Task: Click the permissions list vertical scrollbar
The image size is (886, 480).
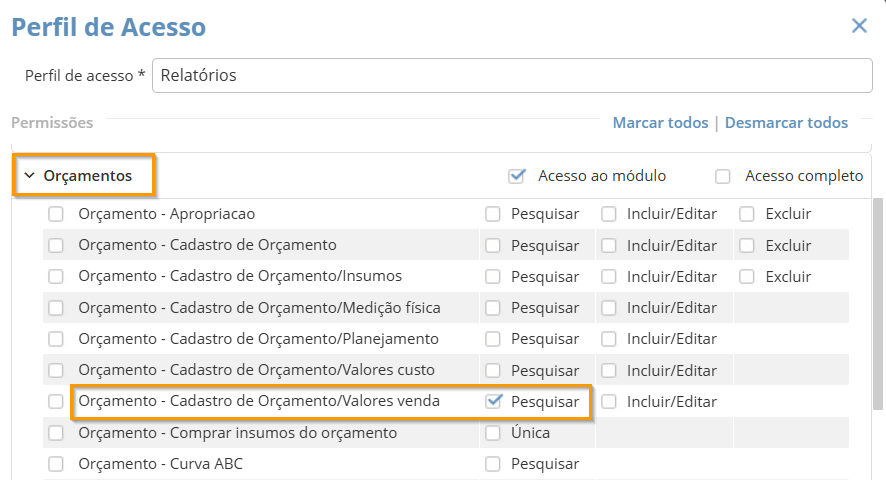Action: click(x=878, y=300)
